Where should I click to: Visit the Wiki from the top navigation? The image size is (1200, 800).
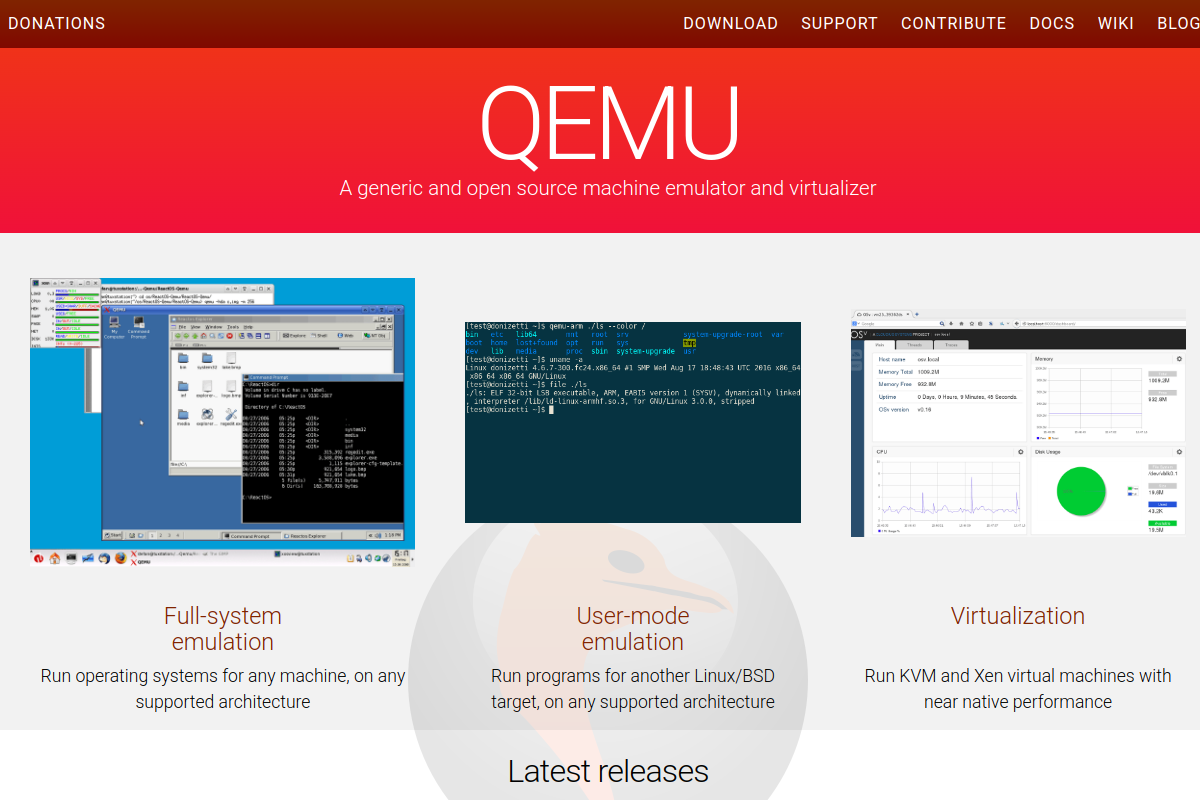pyautogui.click(x=1115, y=23)
